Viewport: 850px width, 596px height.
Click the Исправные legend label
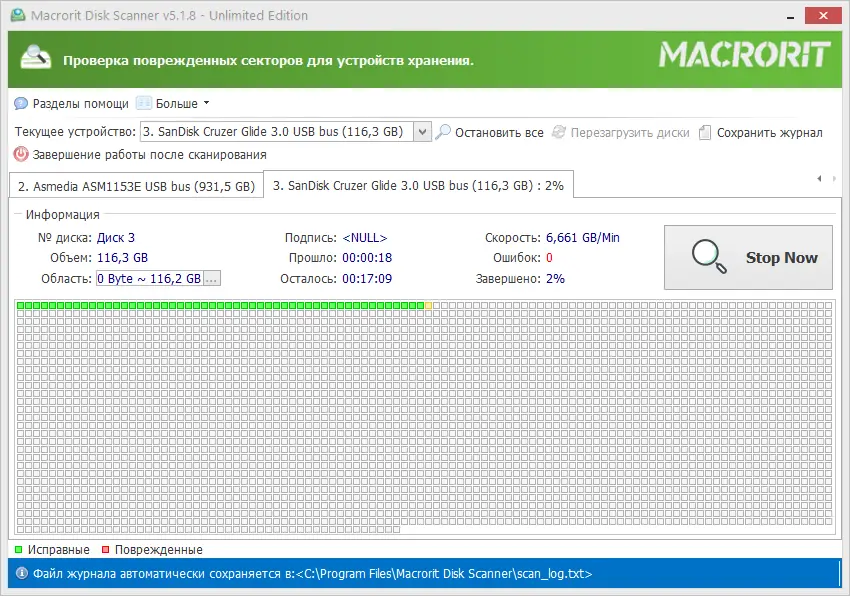point(59,549)
